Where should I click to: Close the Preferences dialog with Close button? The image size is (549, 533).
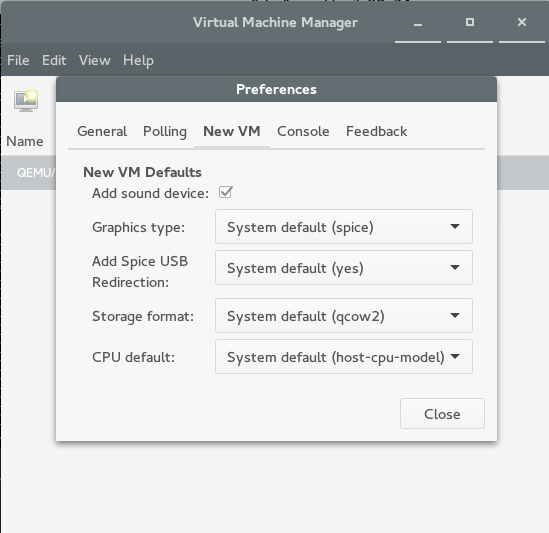[442, 414]
